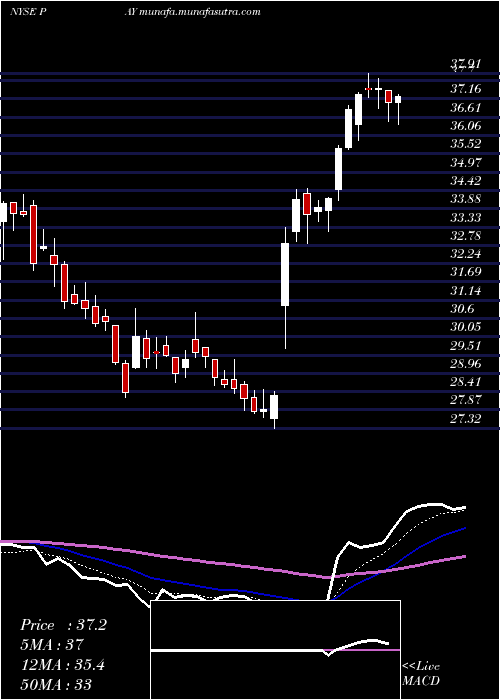This screenshot has height=700, width=500.
Task: Click the 30.05 price axis label
Action: (x=466, y=327)
